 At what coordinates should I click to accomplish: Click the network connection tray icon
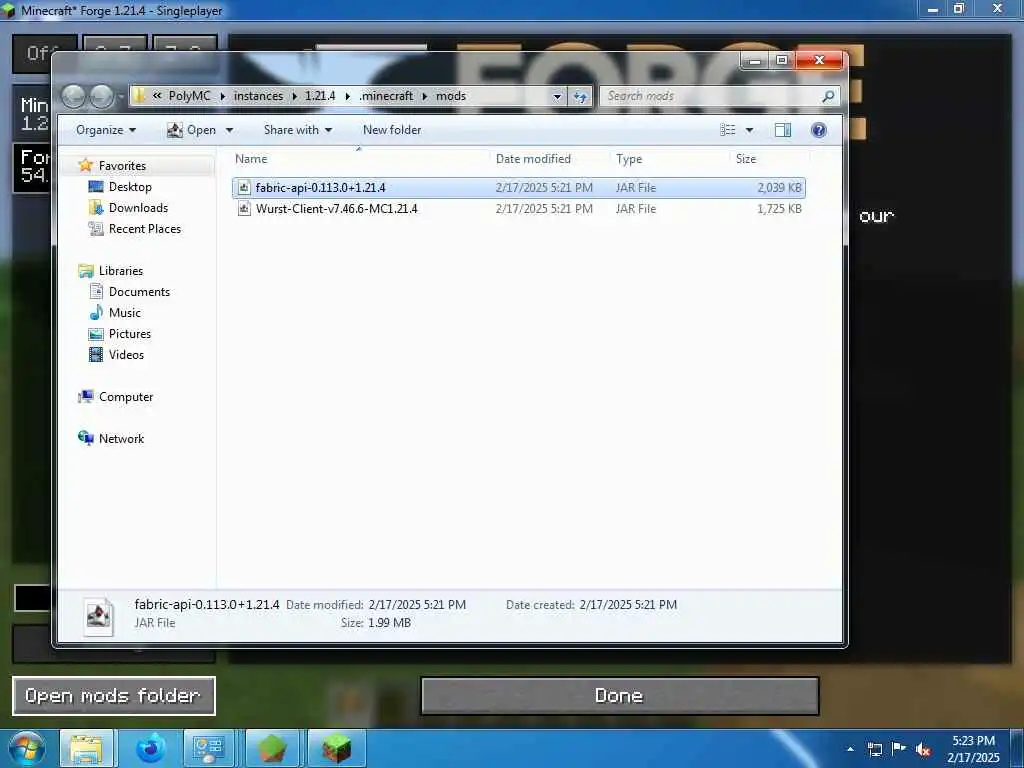tap(874, 749)
